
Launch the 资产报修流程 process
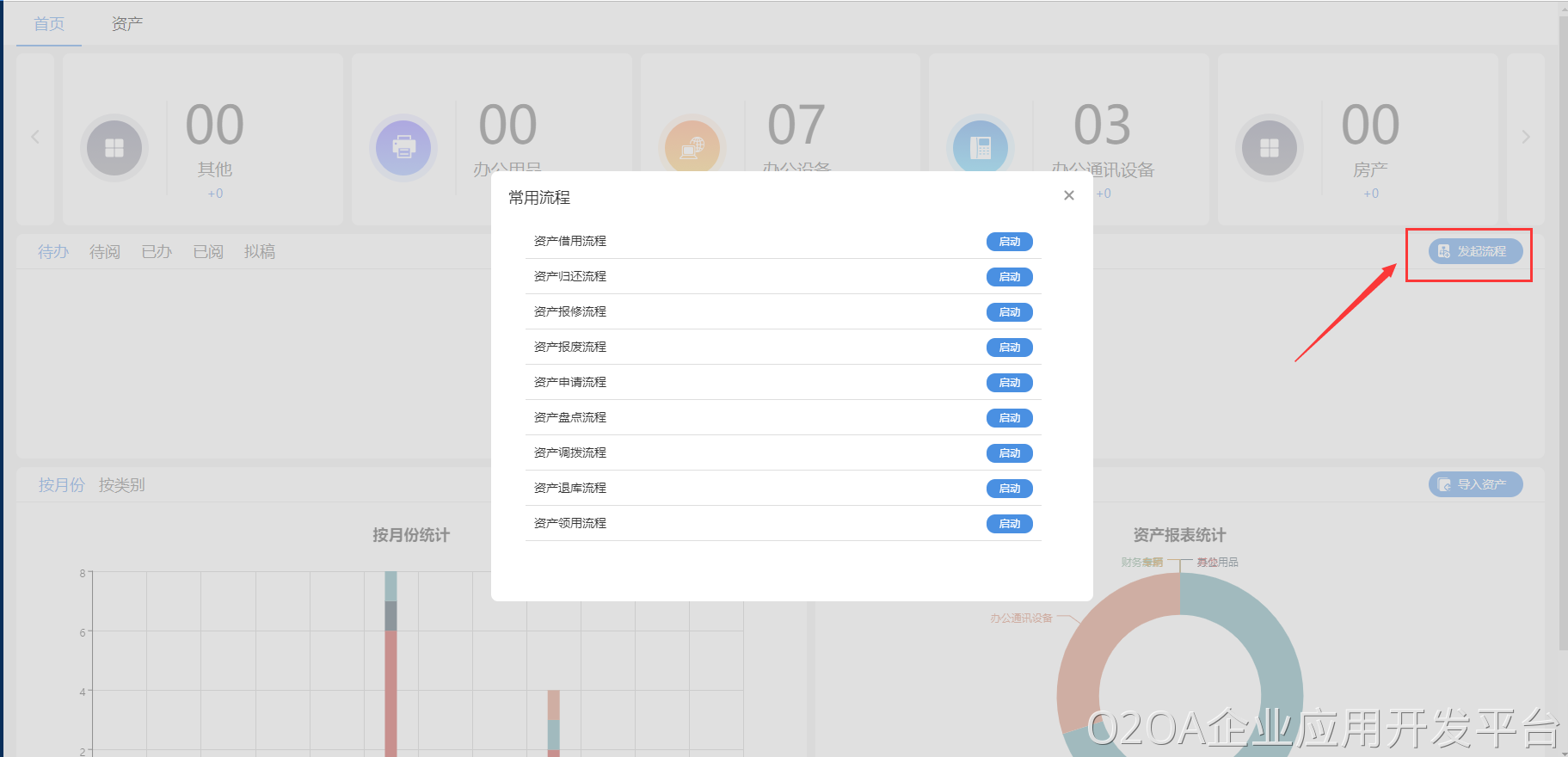(x=1009, y=312)
